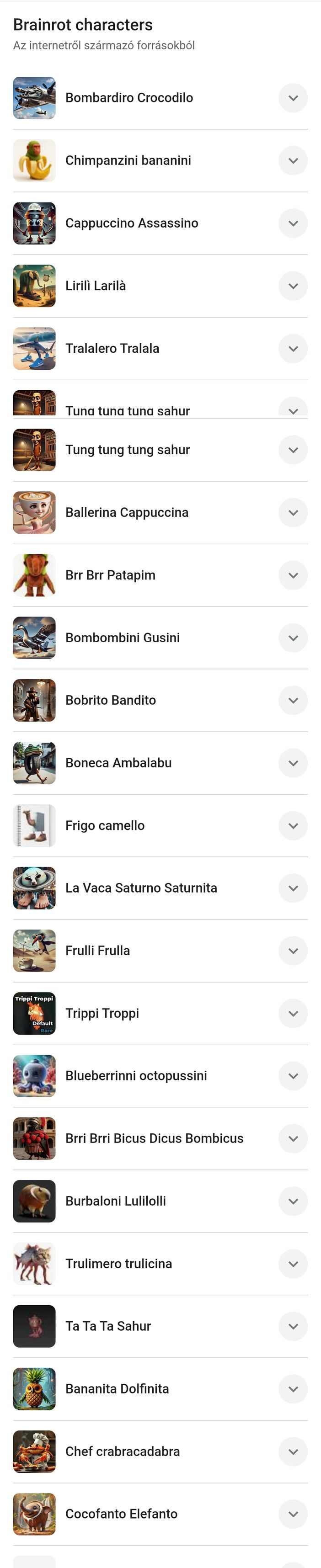
Task: Expand the Lirilì Larilà row chevron
Action: pos(293,286)
